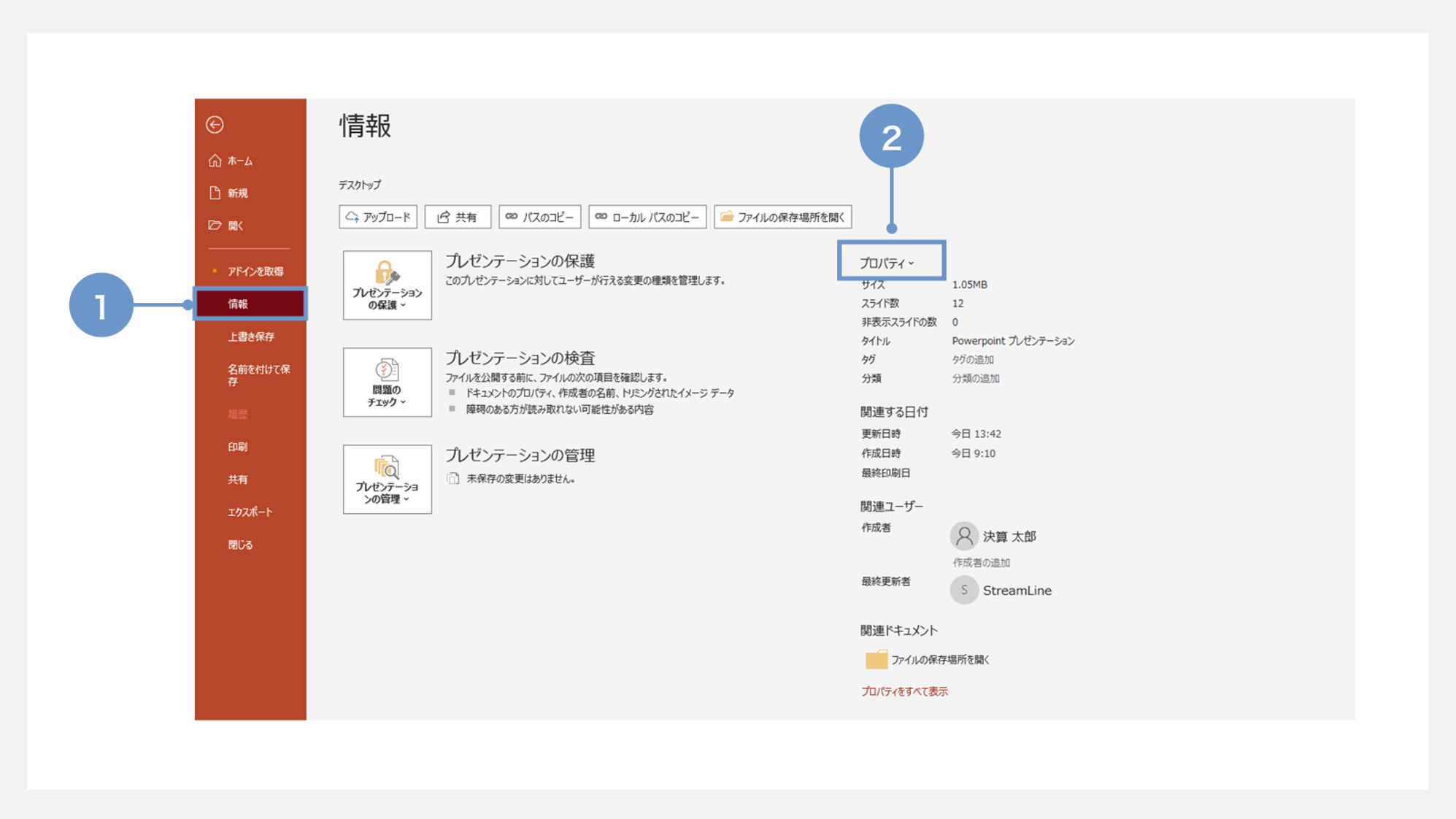
Task: Click ファイルの保存場所を開く toolbar button
Action: 783,217
